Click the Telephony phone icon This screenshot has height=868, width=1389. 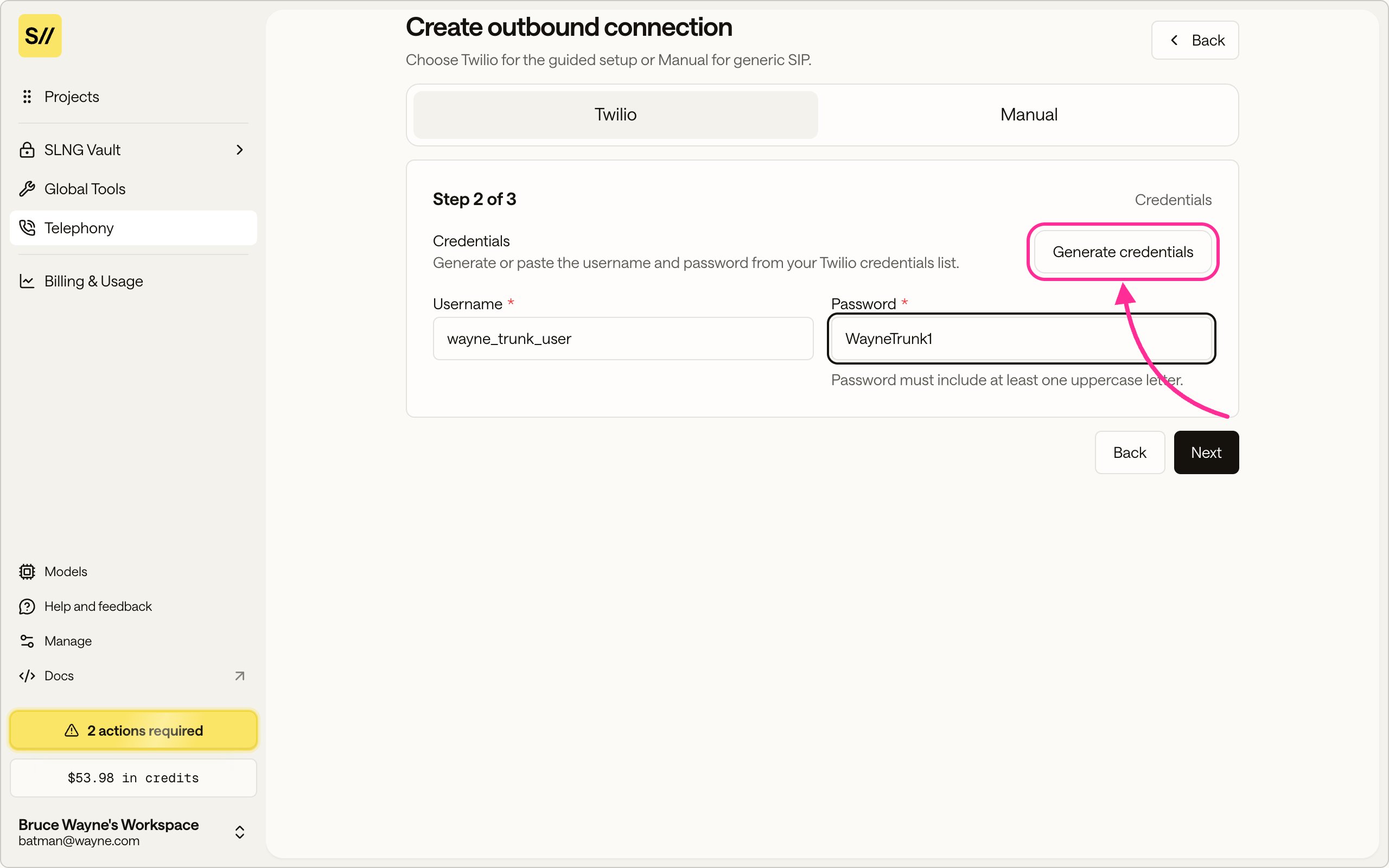[x=27, y=228]
